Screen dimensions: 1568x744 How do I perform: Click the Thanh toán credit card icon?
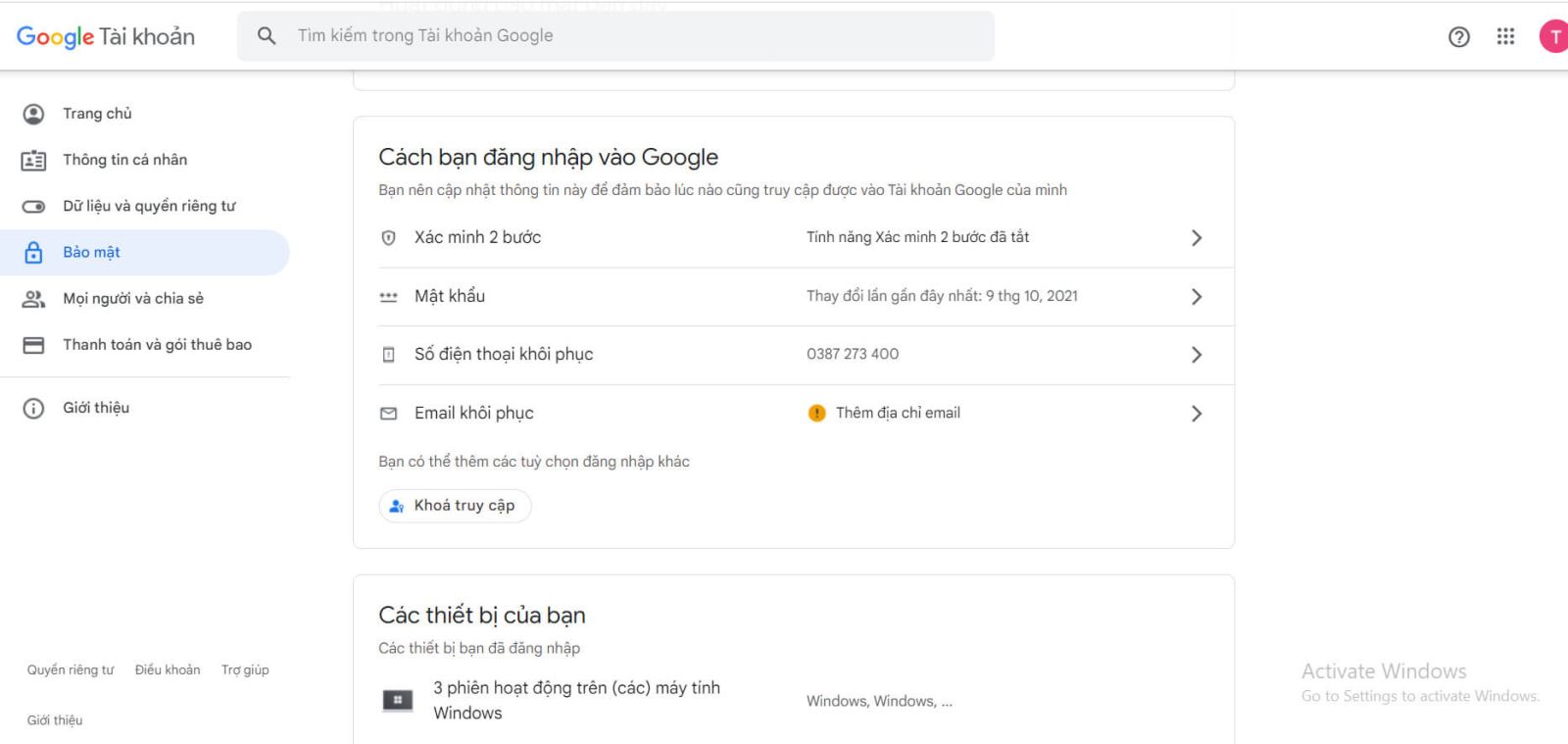click(x=33, y=345)
